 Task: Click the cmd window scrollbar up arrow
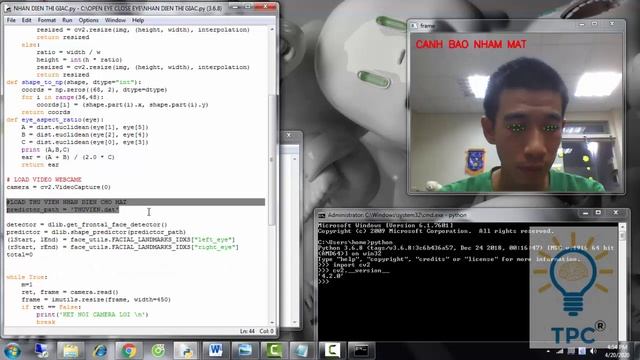(x=622, y=227)
